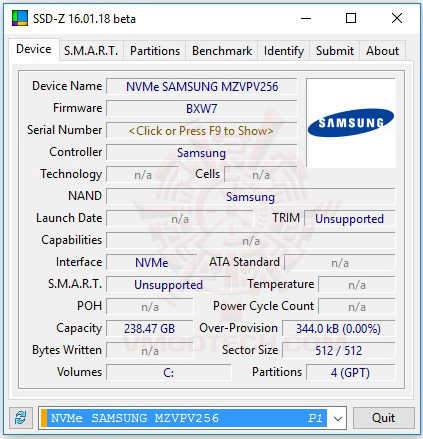Click the Technology n/a field
The height and width of the screenshot is (439, 423).
143,175
